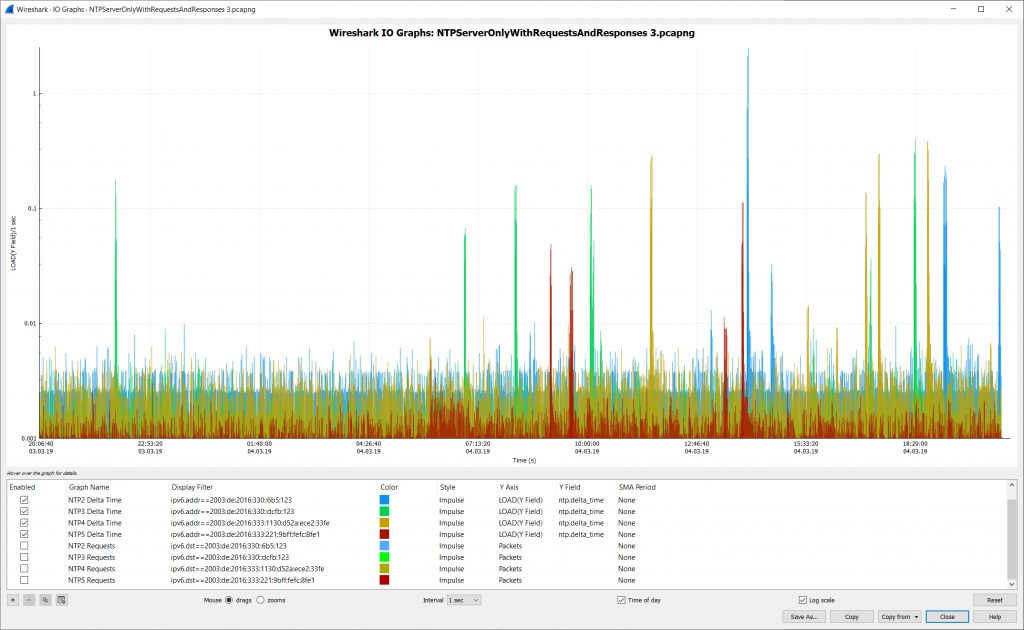Select the 'NTP3 Delta Time' graph name
The width and height of the screenshot is (1024, 630).
pos(95,511)
